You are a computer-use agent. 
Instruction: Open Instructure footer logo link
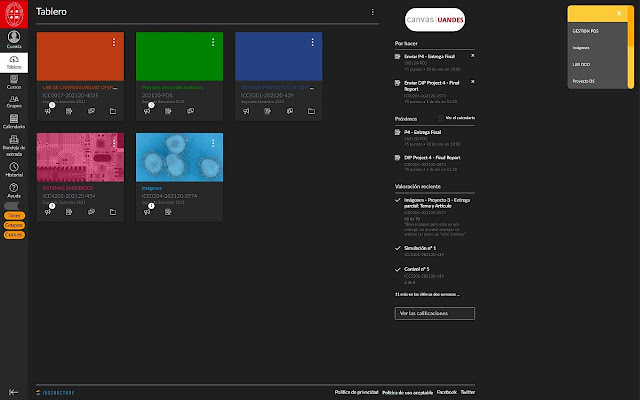[x=55, y=393]
